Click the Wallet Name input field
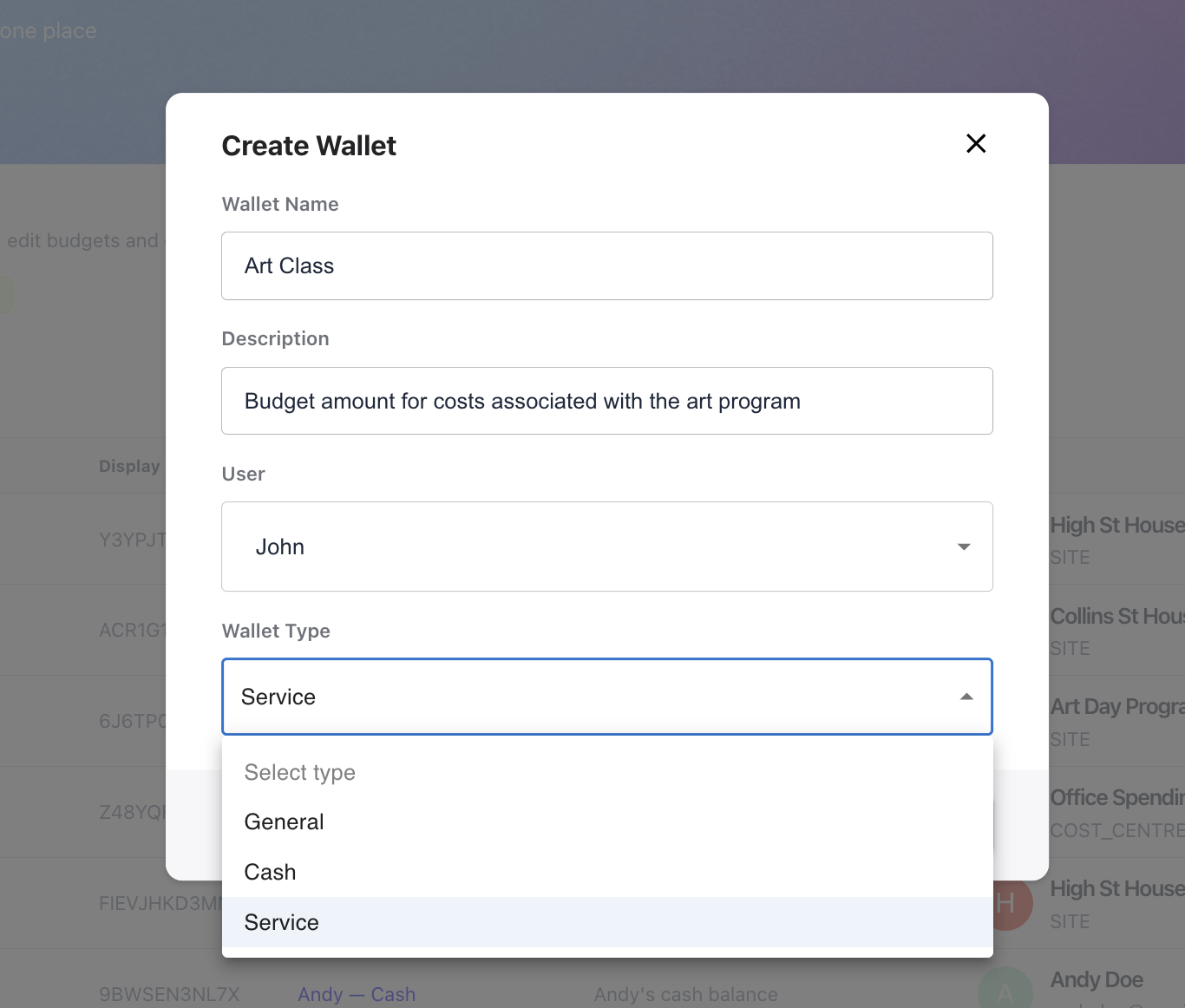The height and width of the screenshot is (1008, 1185). pyautogui.click(x=606, y=266)
